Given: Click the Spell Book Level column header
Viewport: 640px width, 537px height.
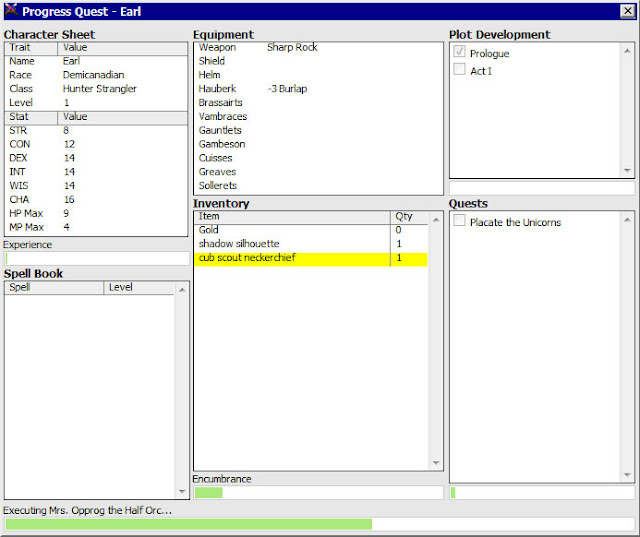Looking at the screenshot, I should pyautogui.click(x=140, y=287).
